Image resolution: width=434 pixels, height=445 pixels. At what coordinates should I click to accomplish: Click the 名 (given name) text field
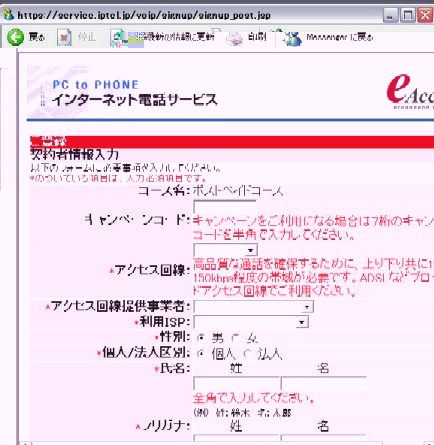(324, 384)
